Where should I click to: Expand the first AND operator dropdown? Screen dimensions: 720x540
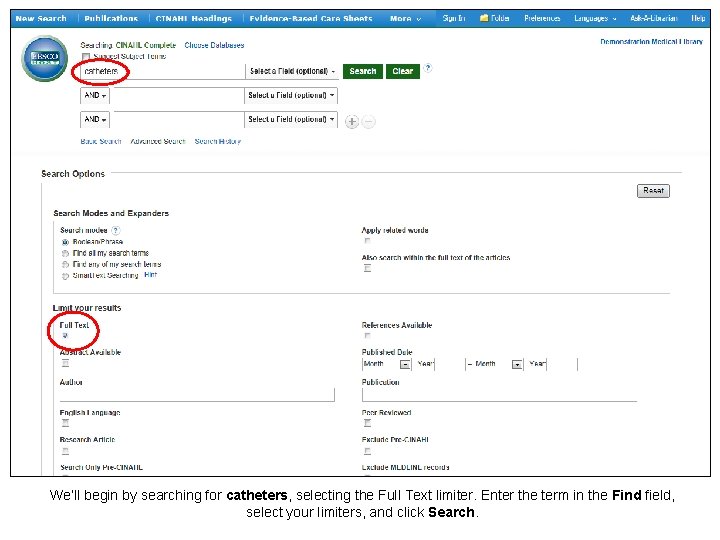[96, 96]
